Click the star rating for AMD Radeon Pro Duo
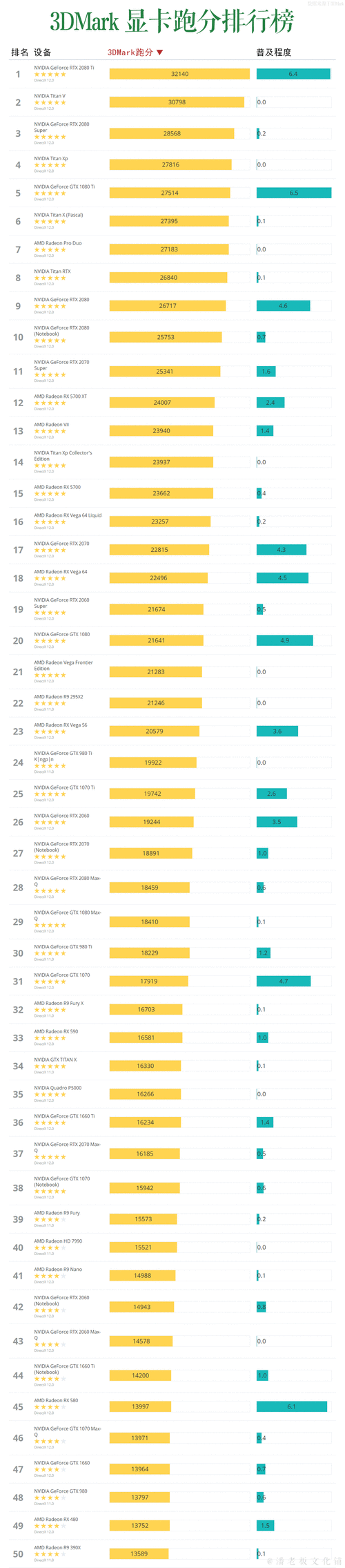This screenshot has height=1568, width=345. [x=50, y=250]
